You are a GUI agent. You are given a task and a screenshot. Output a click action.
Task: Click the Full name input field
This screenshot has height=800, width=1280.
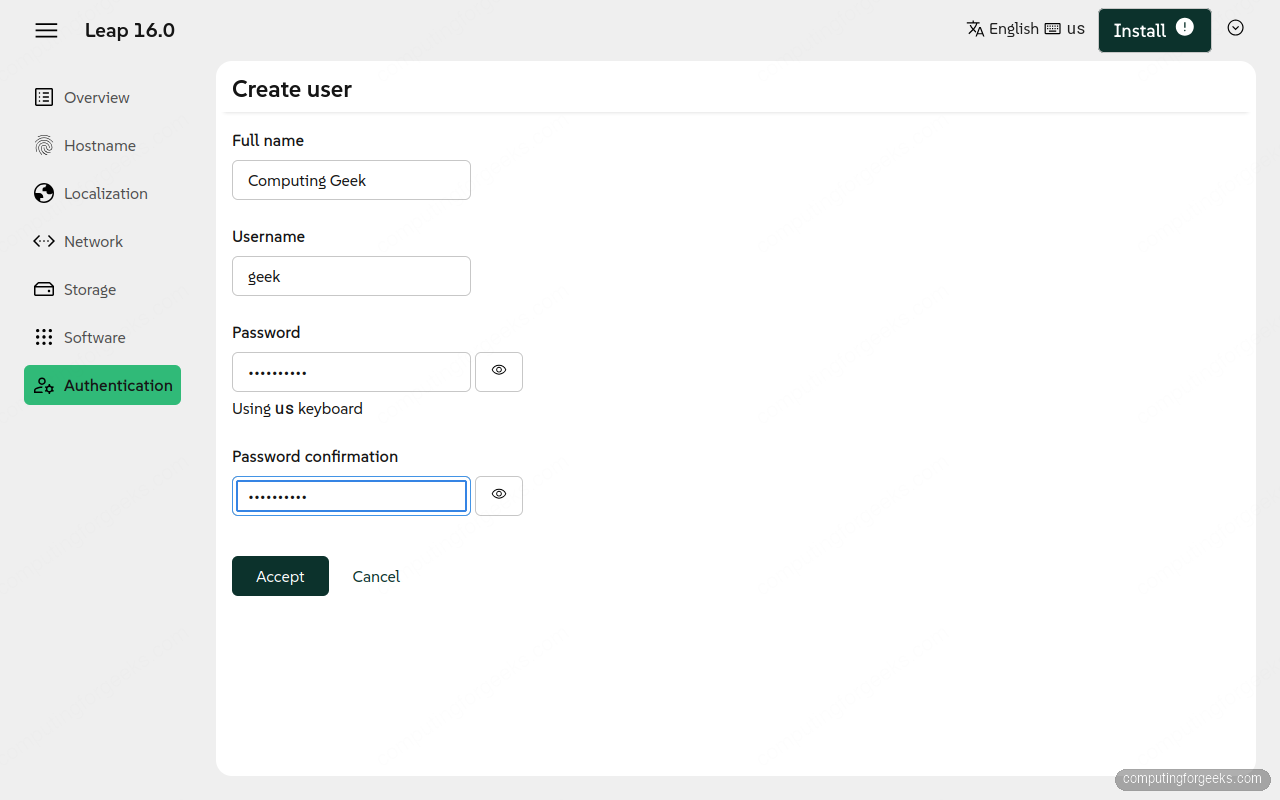click(351, 180)
